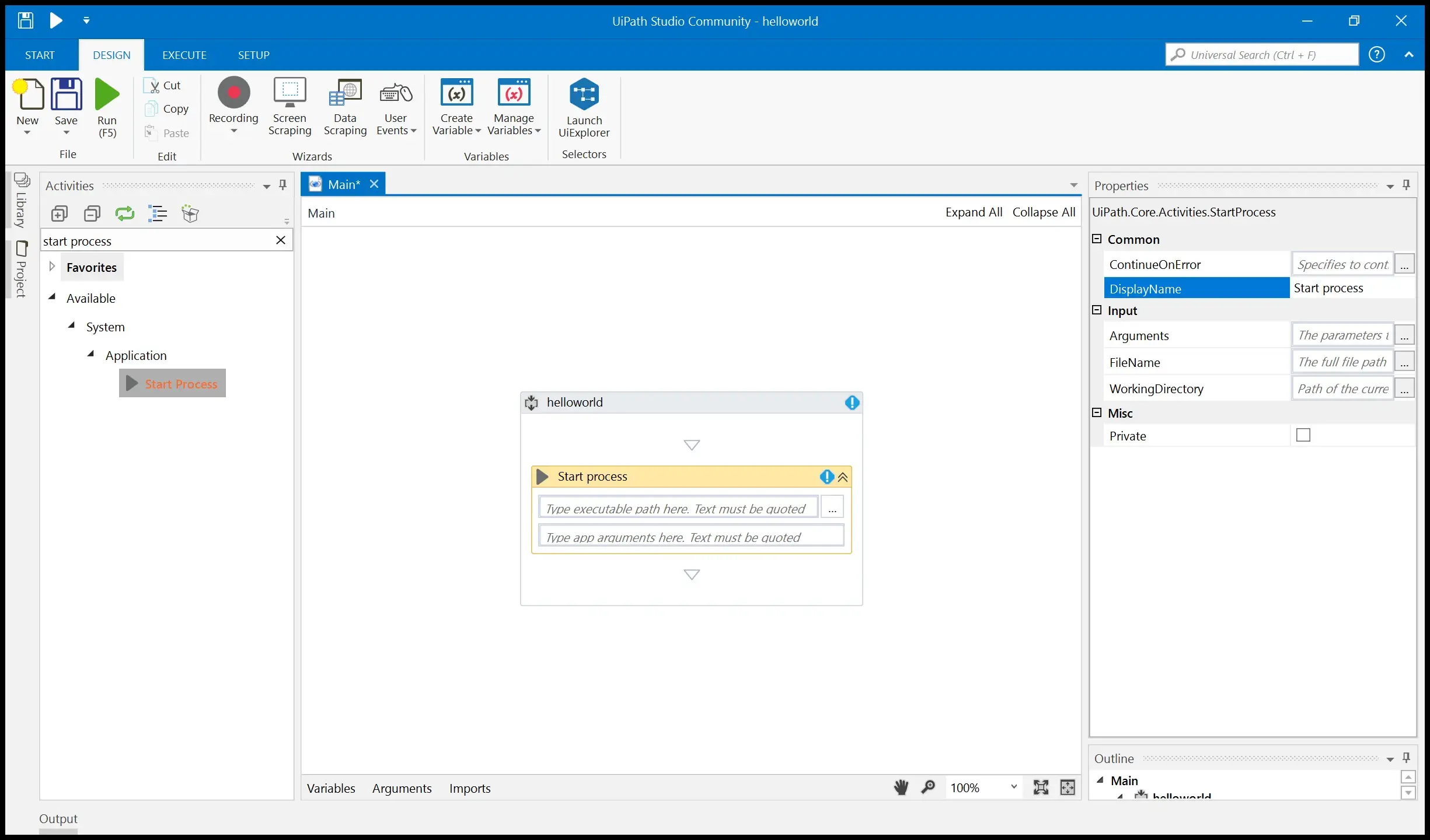
Task: Click the zoom magnifier icon
Action: 927,788
